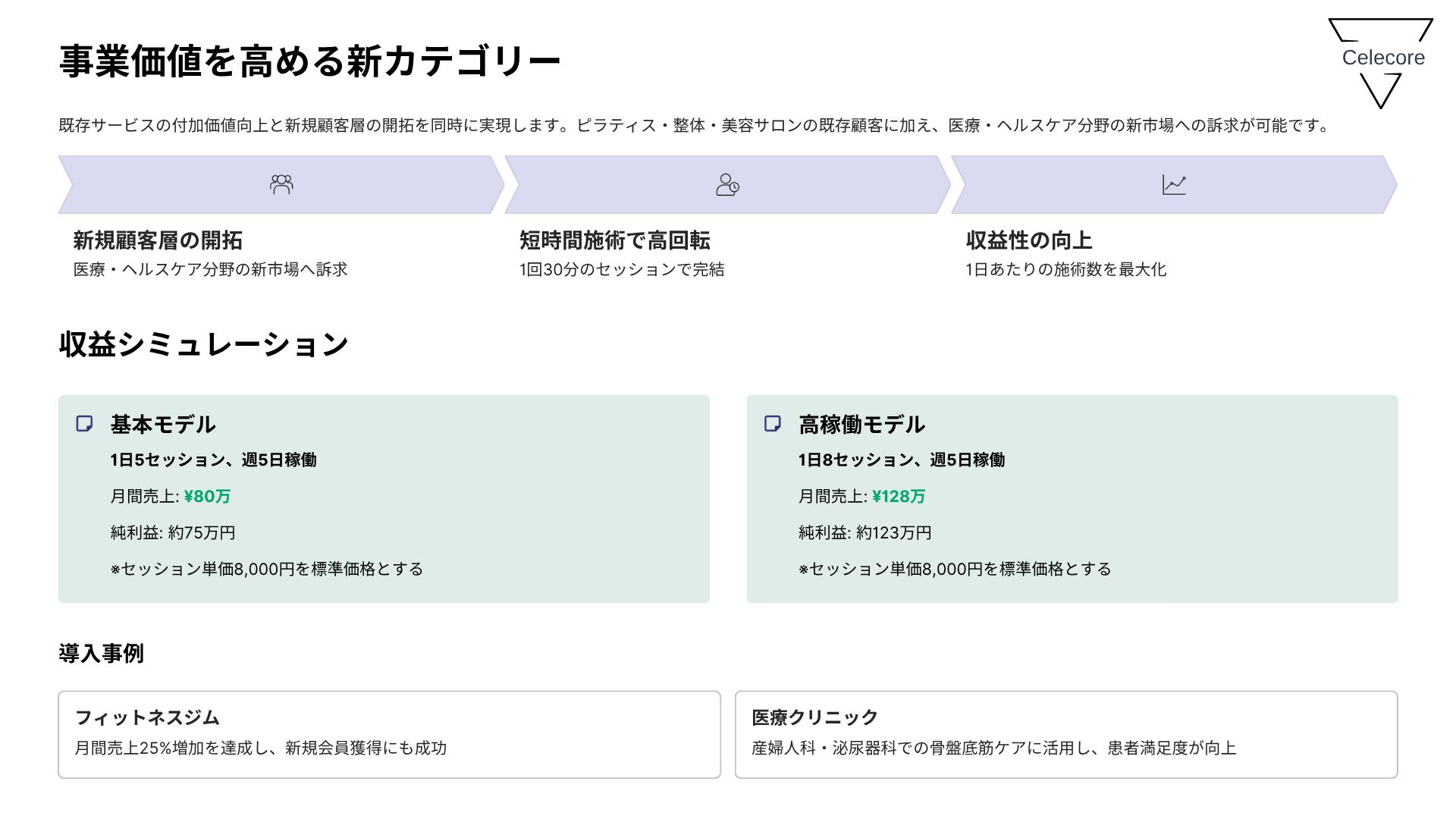This screenshot has height=819, width=1456.
Task: Click 純利益: 約123万円 text
Action: [x=864, y=532]
